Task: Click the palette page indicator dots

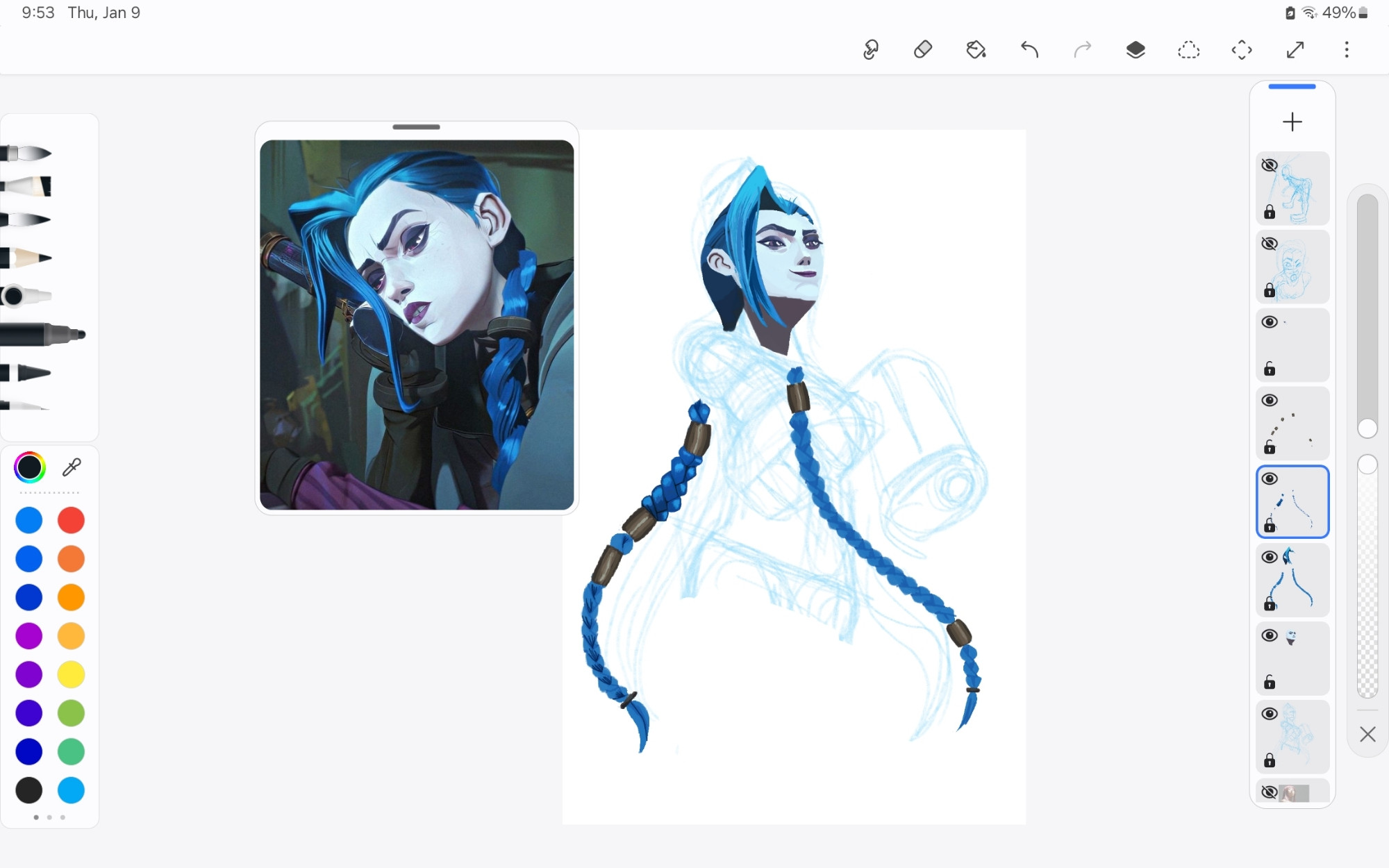Action: 49,817
